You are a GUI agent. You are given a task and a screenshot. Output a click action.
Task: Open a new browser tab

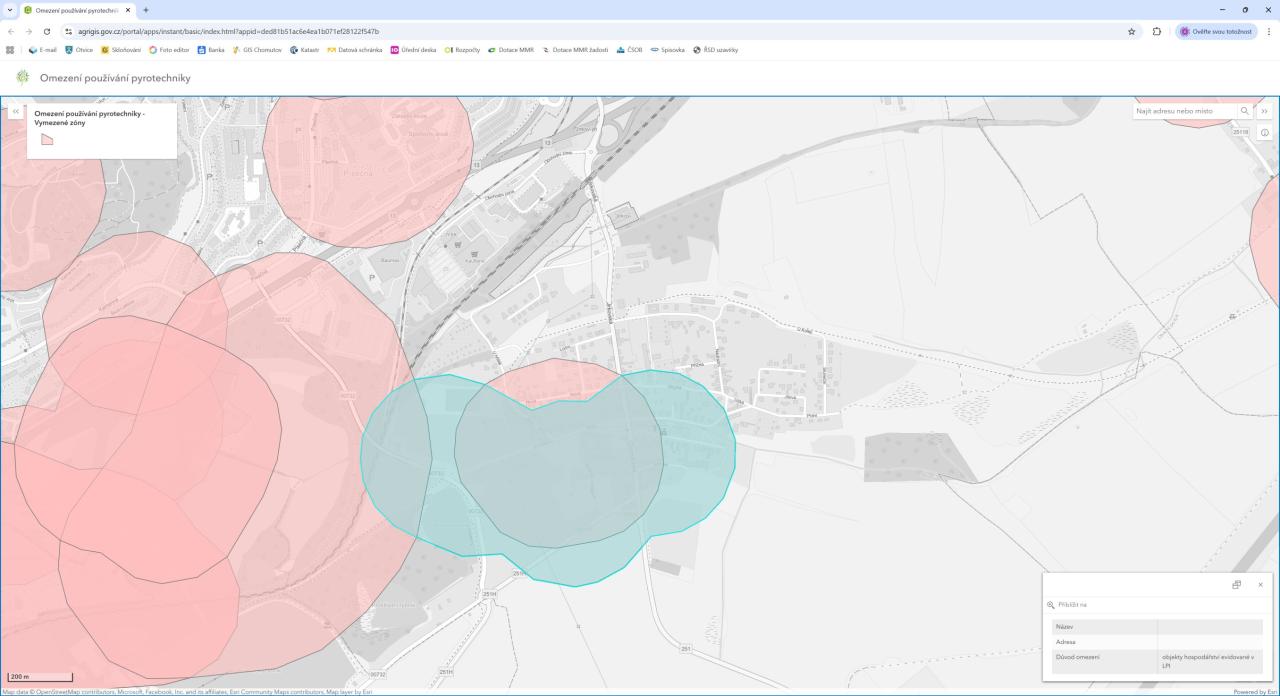click(146, 10)
